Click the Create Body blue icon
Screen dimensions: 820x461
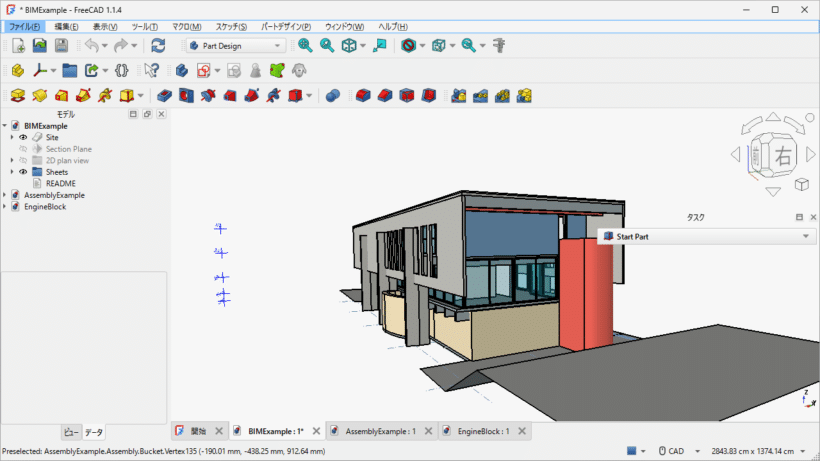(181, 71)
